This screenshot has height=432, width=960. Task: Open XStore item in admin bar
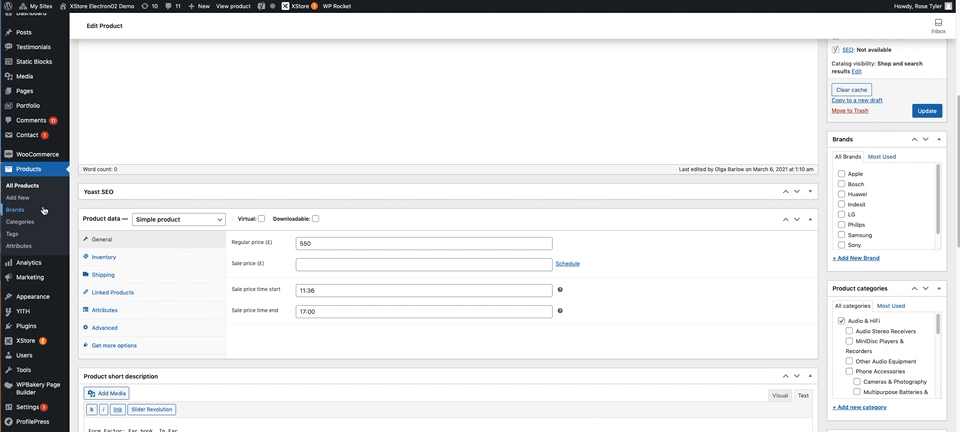click(x=299, y=6)
